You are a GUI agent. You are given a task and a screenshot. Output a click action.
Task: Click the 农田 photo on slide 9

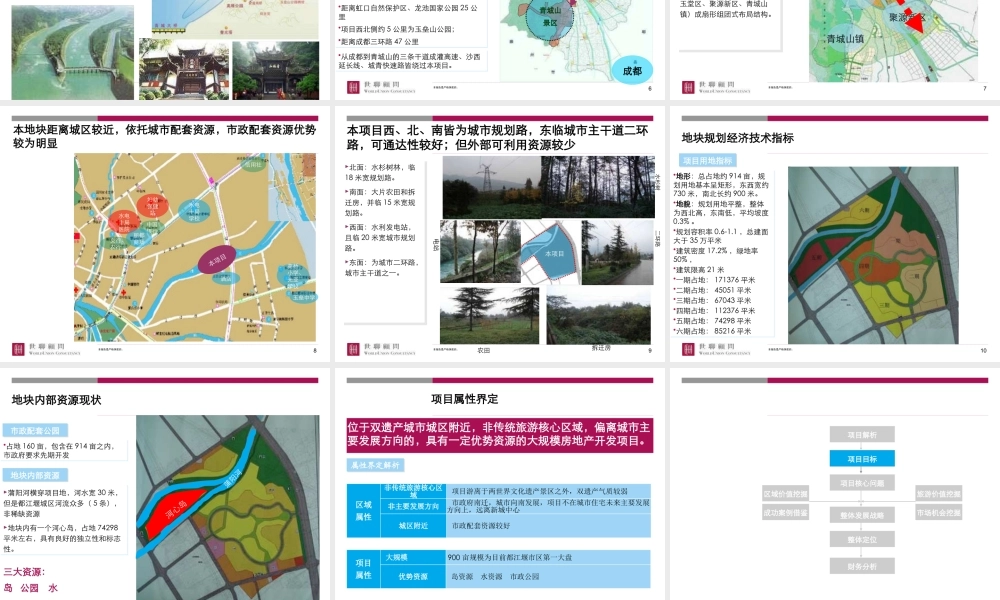(x=489, y=316)
